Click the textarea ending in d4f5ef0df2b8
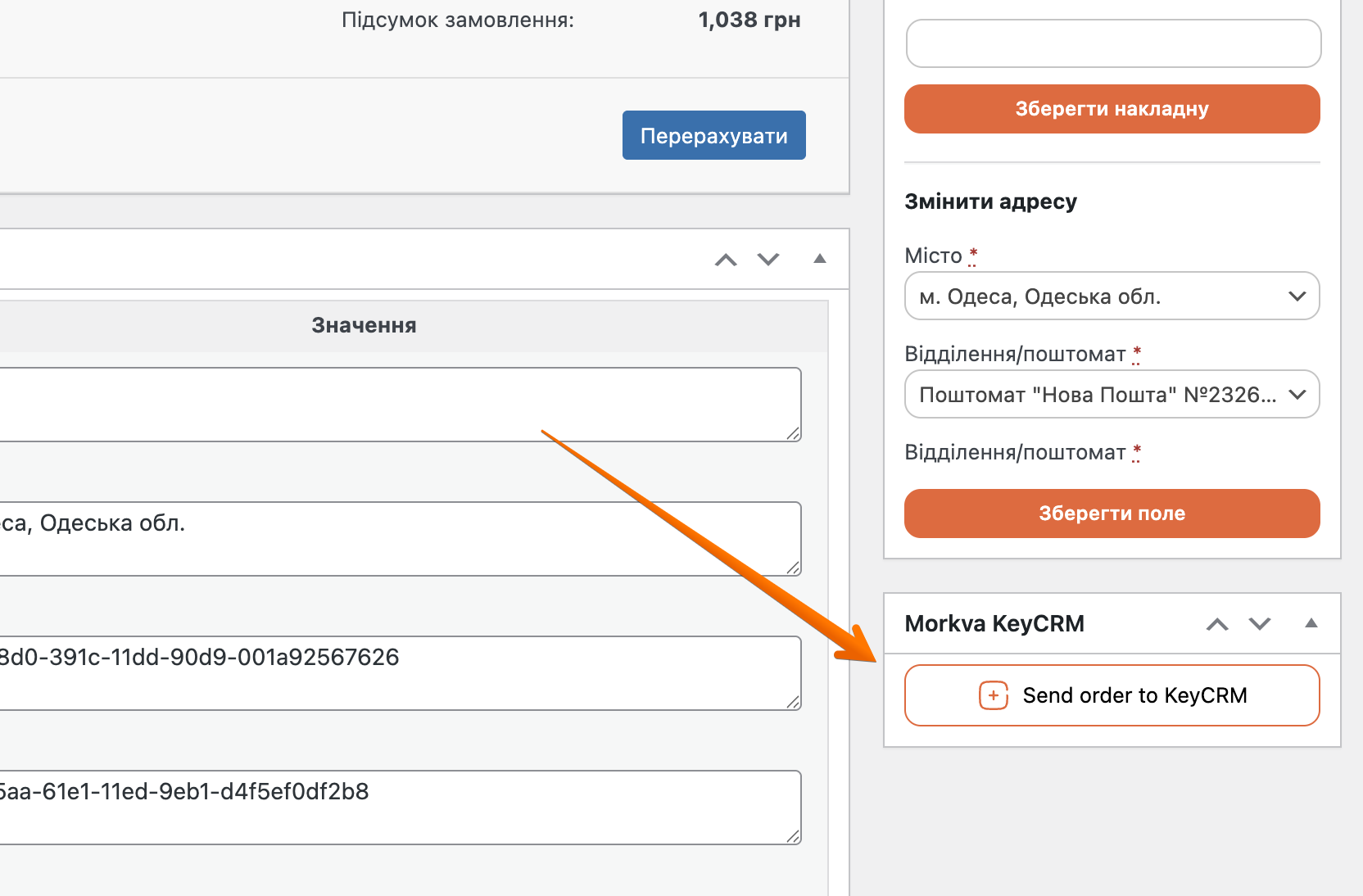This screenshot has width=1363, height=896. [393, 808]
